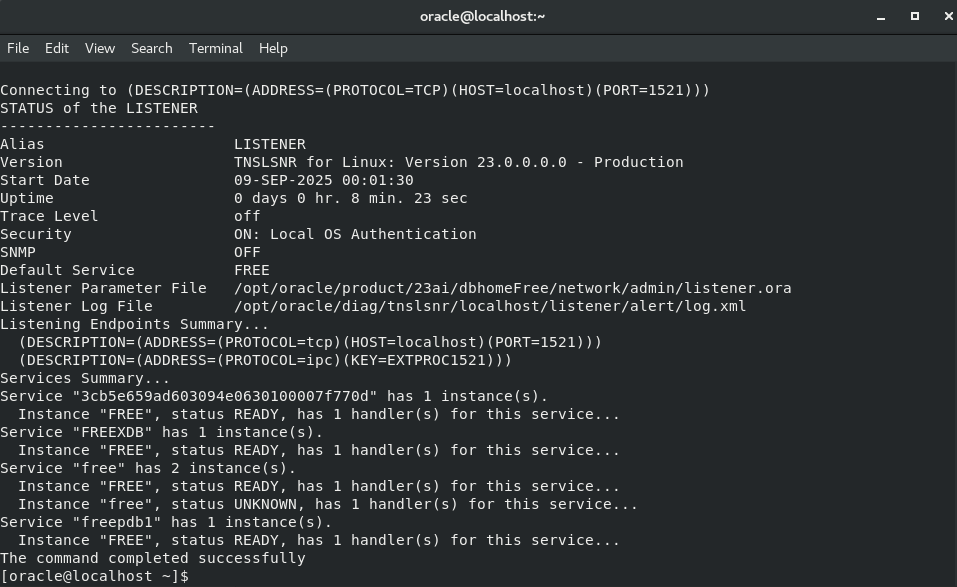Click the "The command completed successfully" line
The height and width of the screenshot is (587, 957).
tap(153, 558)
